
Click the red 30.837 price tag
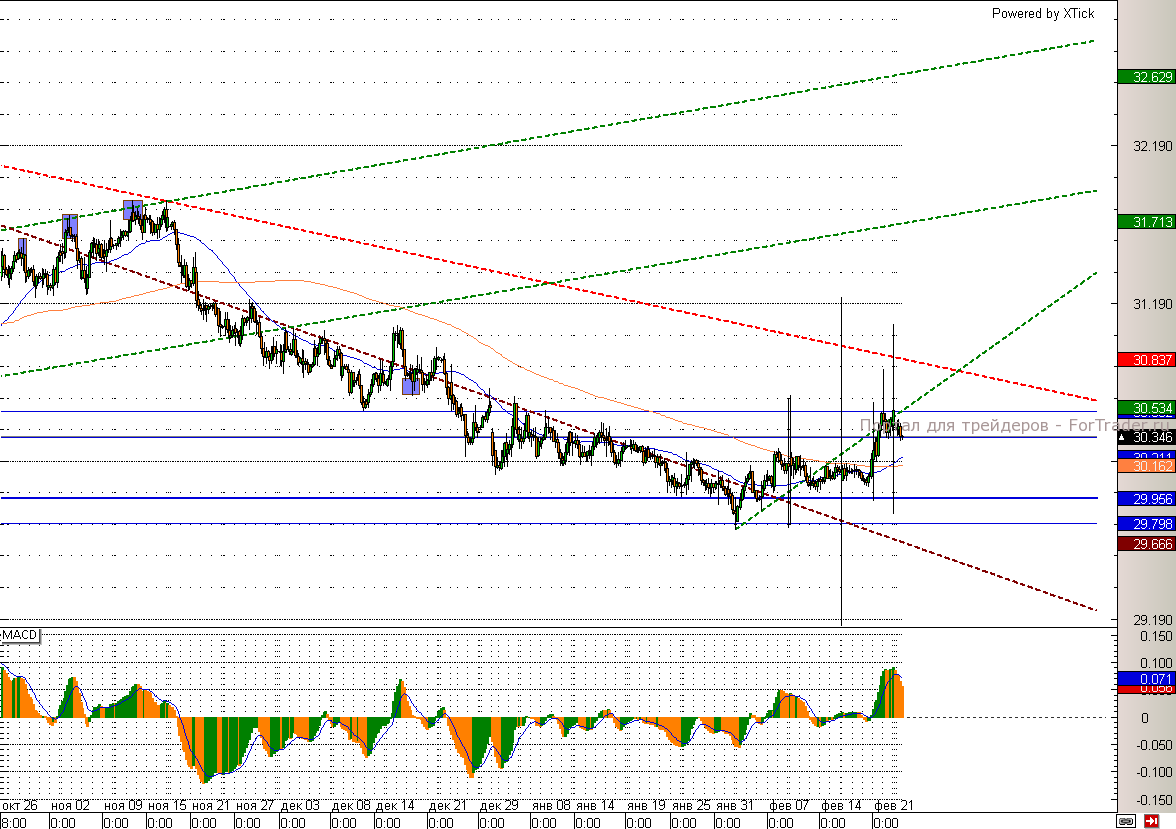click(1145, 360)
